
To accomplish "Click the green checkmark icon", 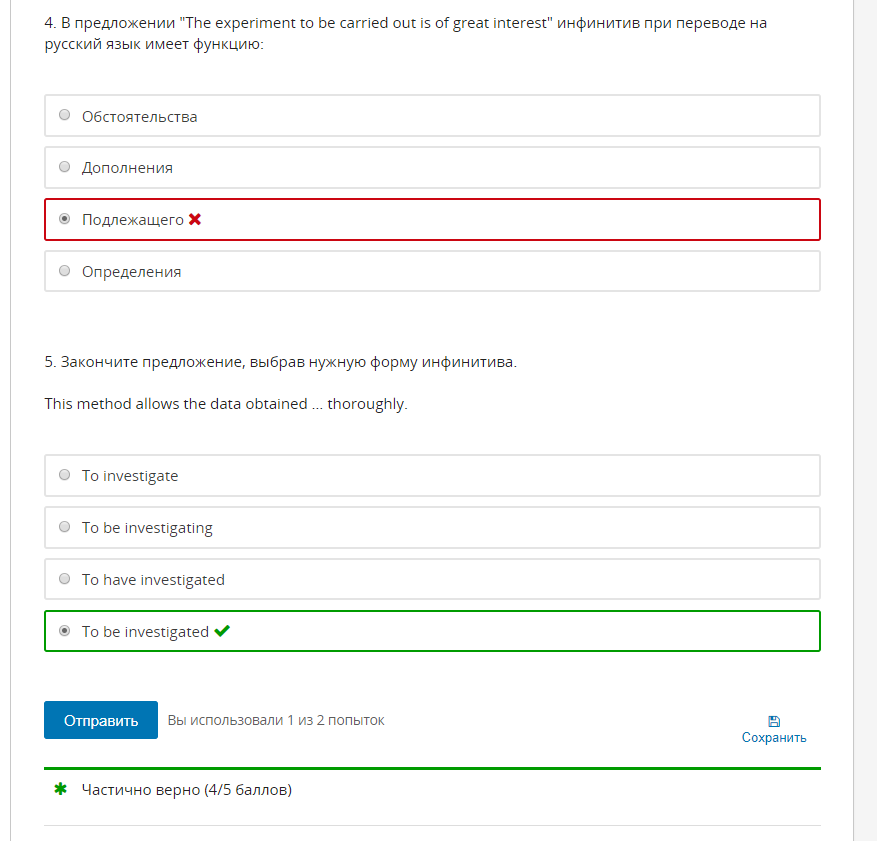I will (x=222, y=631).
